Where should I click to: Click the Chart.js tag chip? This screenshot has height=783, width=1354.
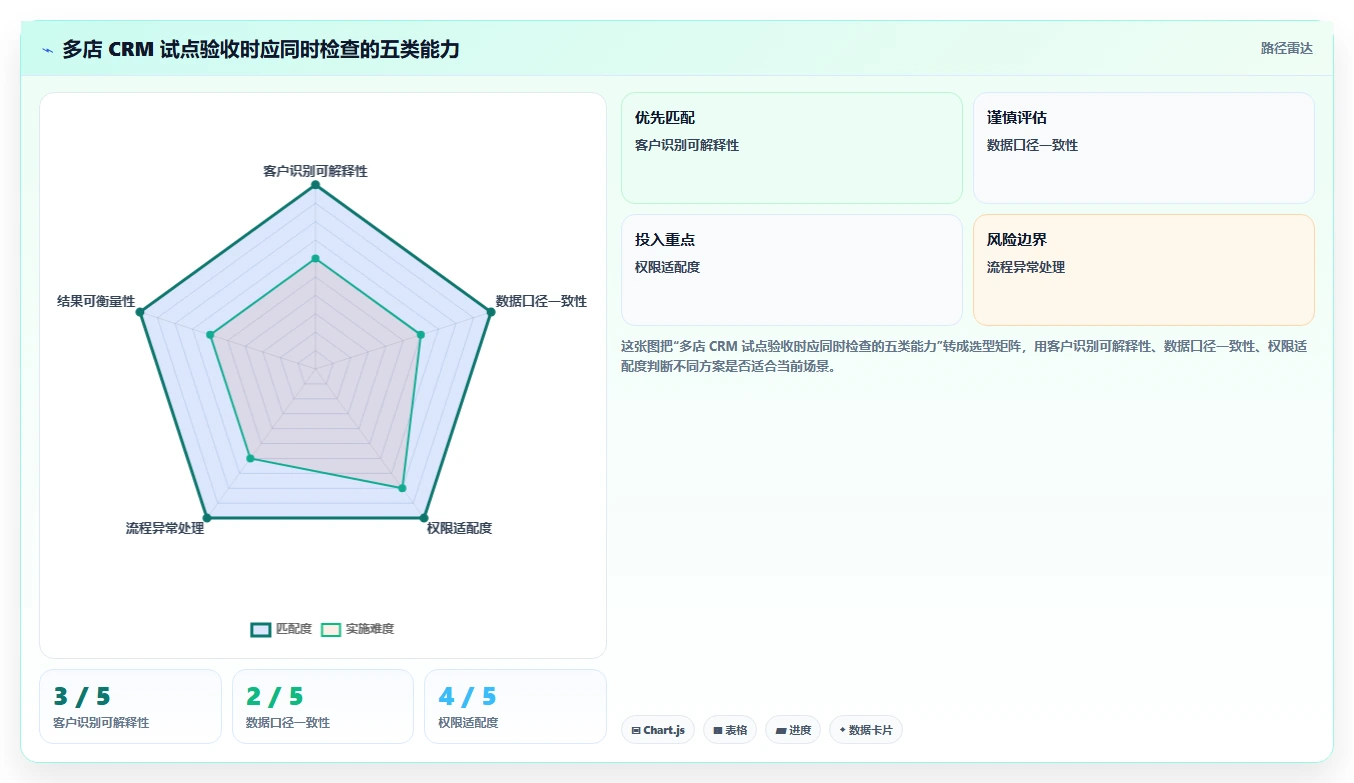pos(658,730)
